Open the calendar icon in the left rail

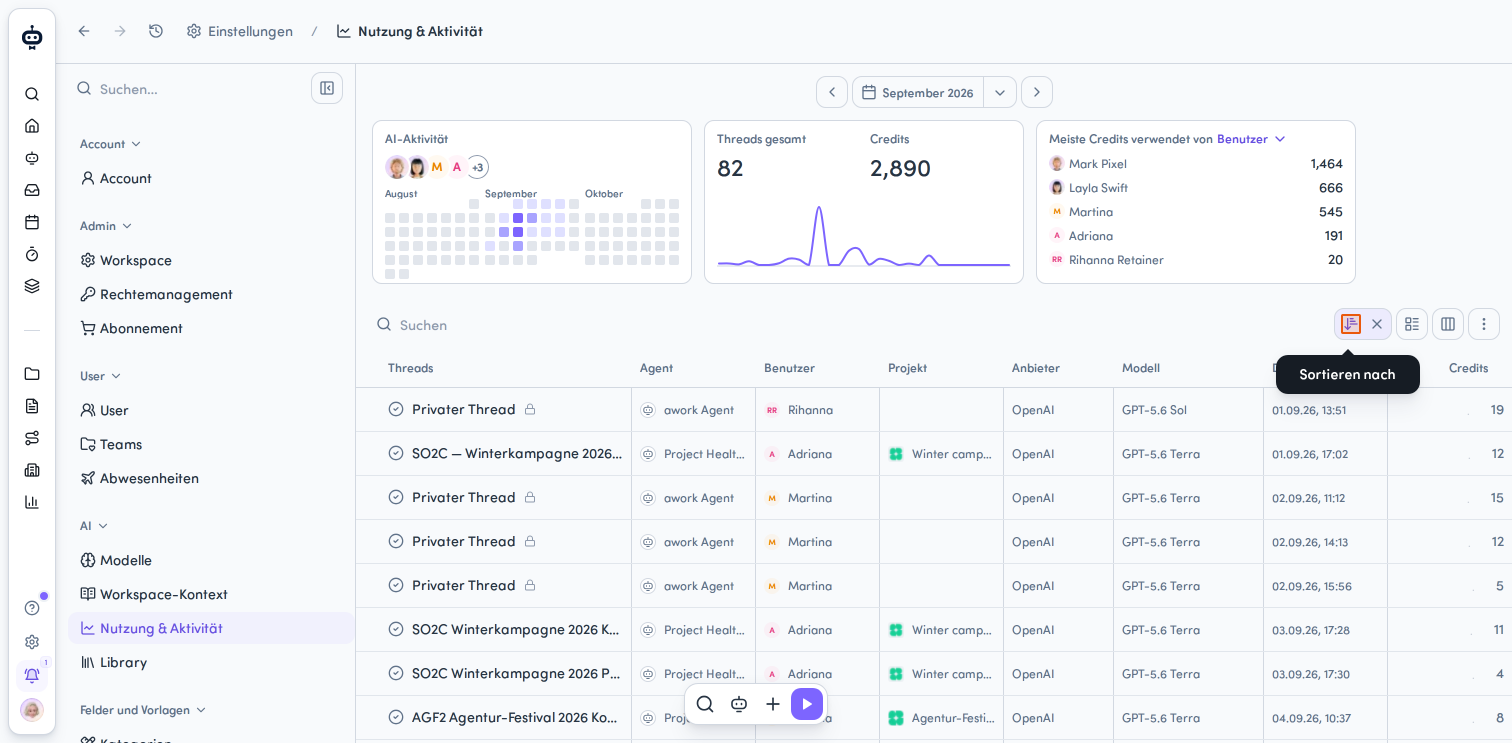pyautogui.click(x=32, y=222)
